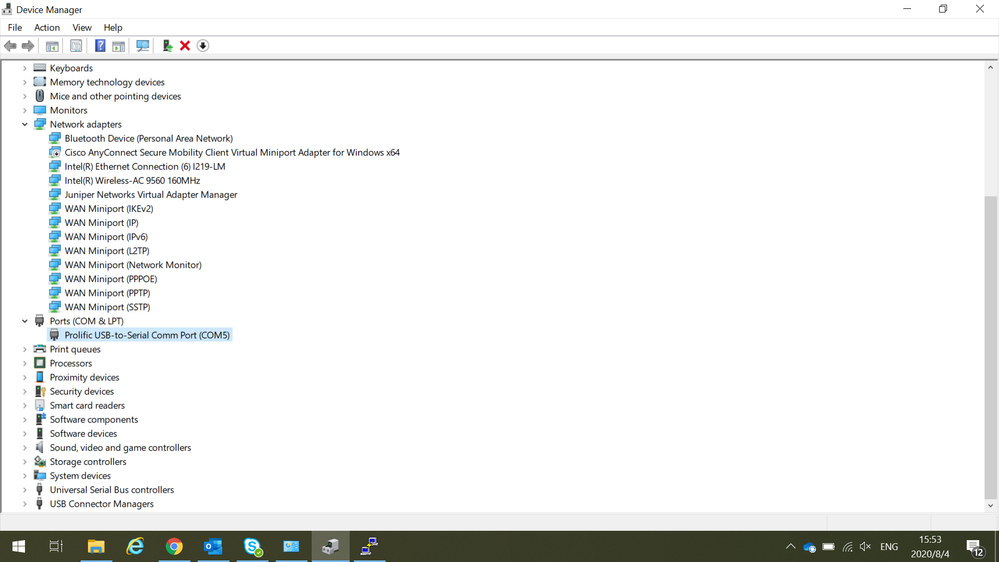Click the Keyboards category icon
The image size is (999, 562).
click(40, 68)
